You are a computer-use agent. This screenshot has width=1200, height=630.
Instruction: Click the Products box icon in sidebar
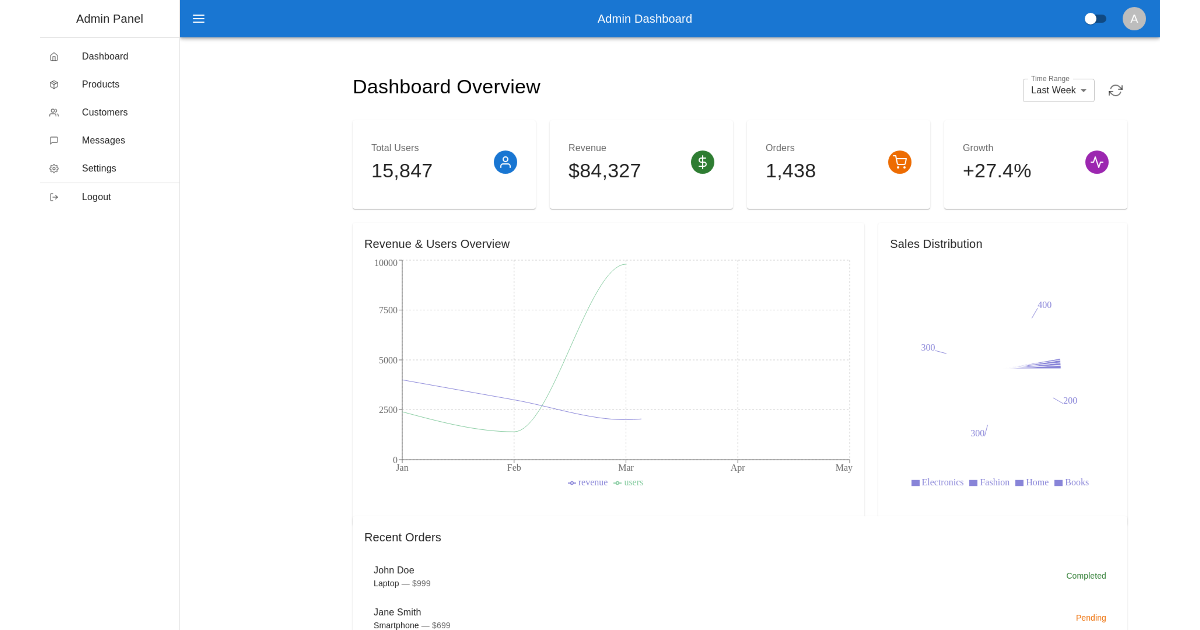(x=54, y=84)
